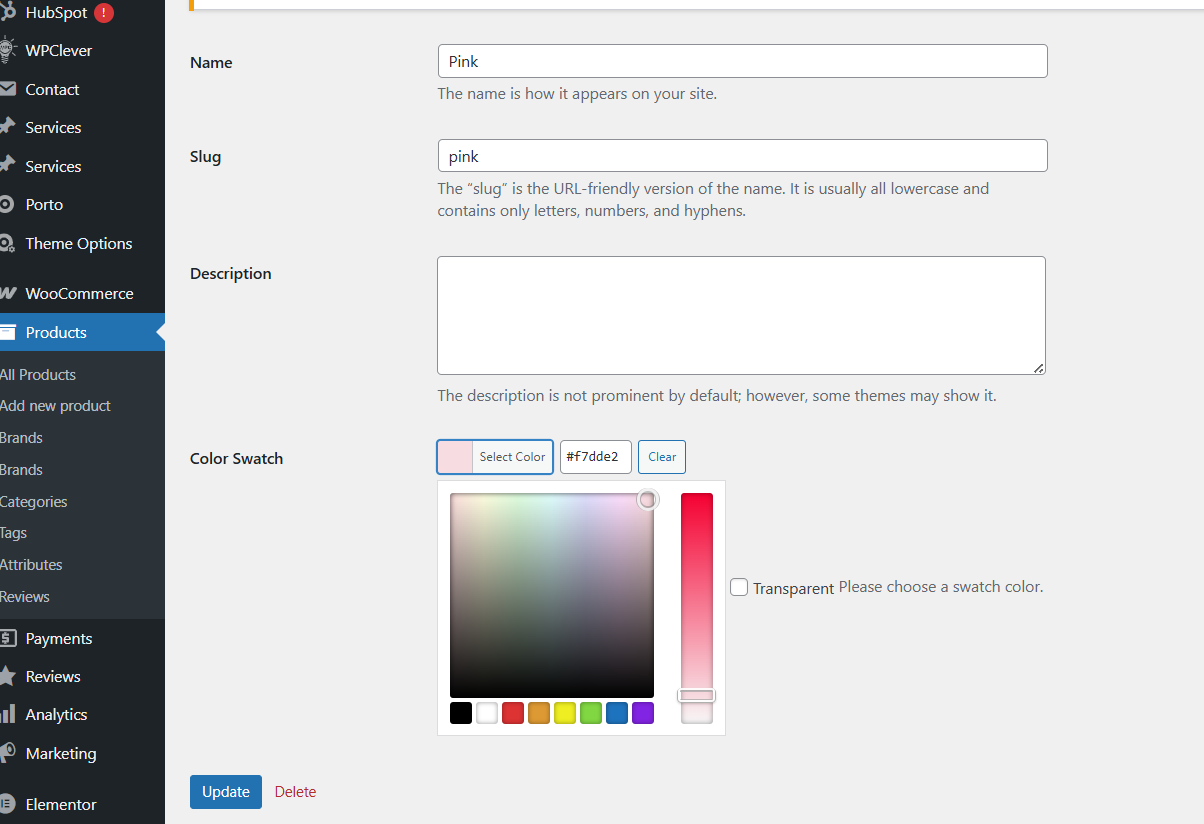Click the pink current-color preview swatch
This screenshot has height=824, width=1204.
point(455,457)
